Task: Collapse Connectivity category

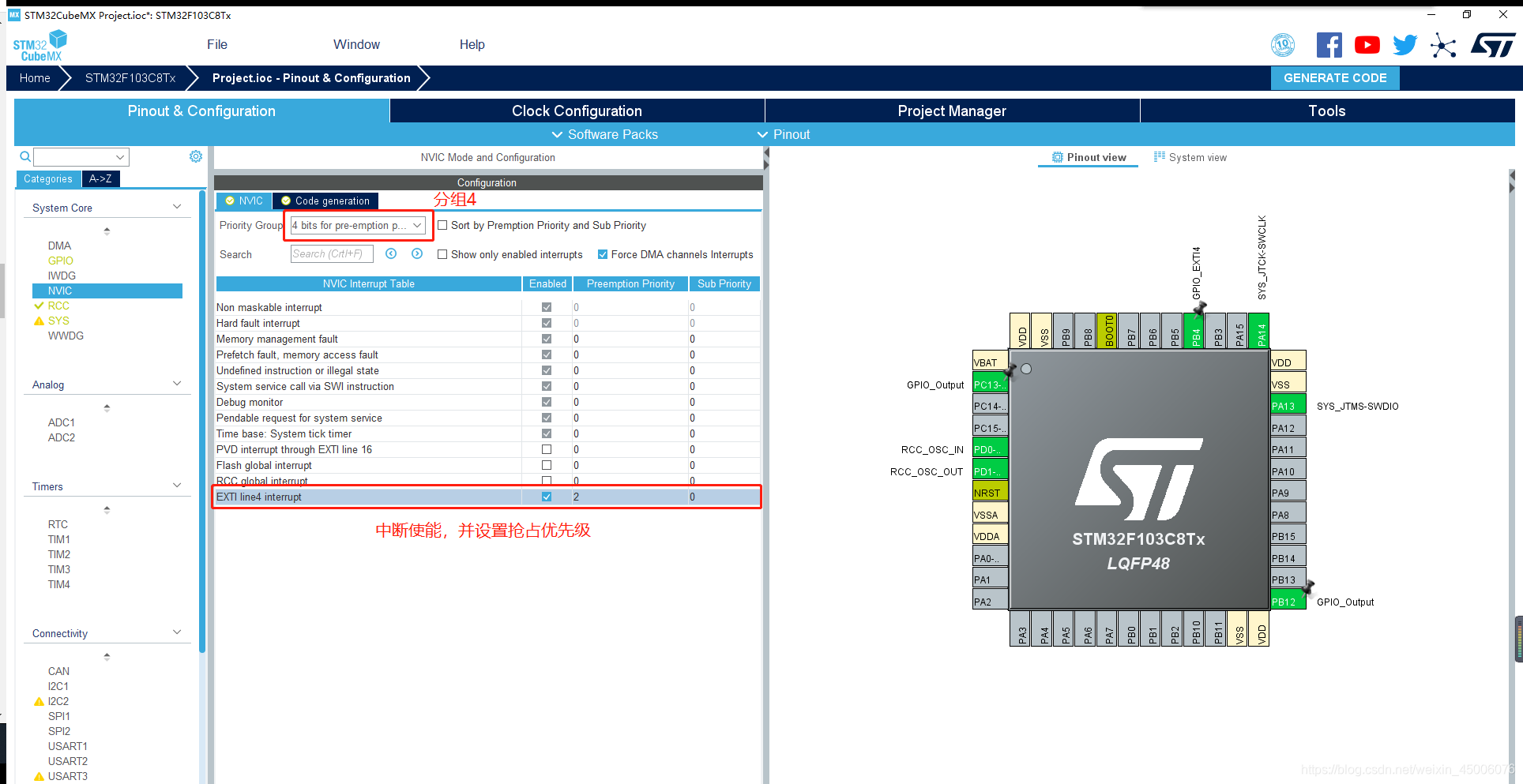Action: click(177, 632)
